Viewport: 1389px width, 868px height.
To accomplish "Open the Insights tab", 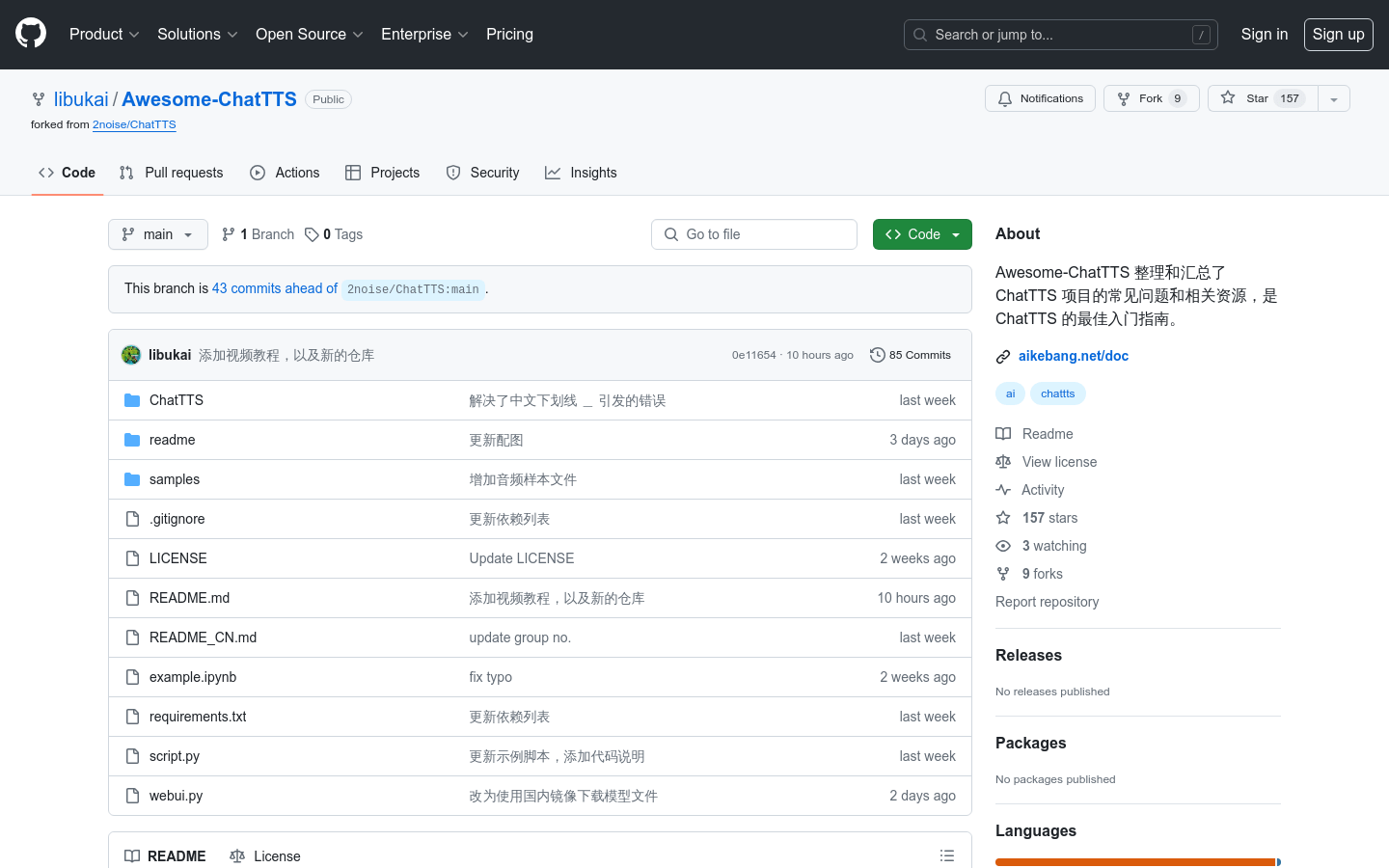I will (581, 173).
